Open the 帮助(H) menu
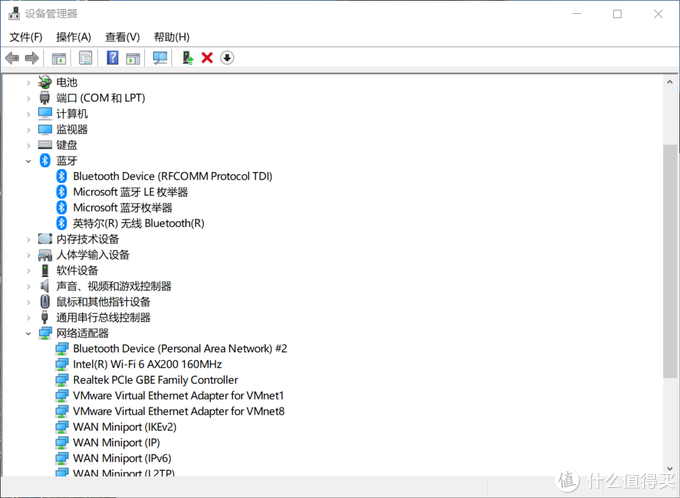The height and width of the screenshot is (498, 680). click(172, 37)
